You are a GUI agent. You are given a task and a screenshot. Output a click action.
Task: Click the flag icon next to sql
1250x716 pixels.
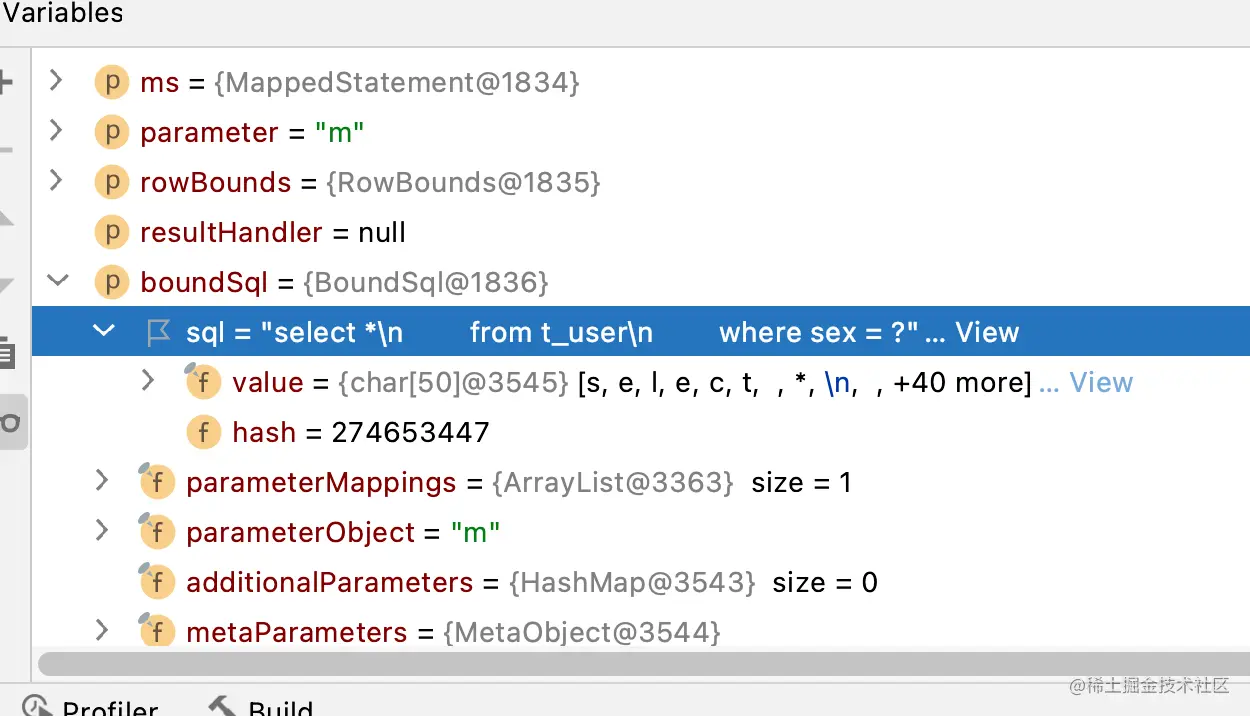tap(158, 332)
